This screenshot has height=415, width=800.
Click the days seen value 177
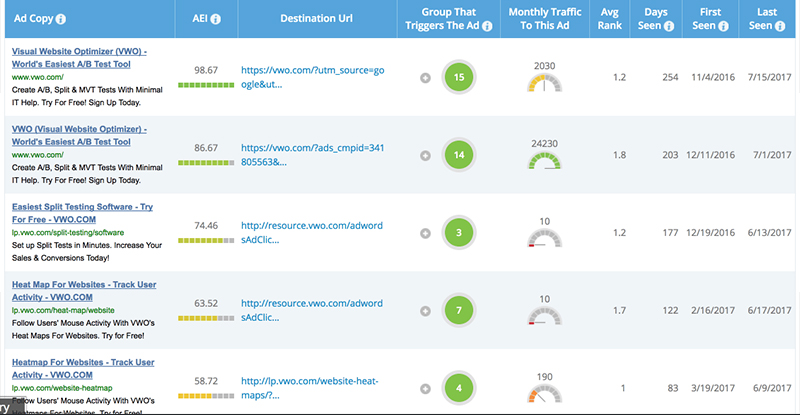click(x=670, y=233)
